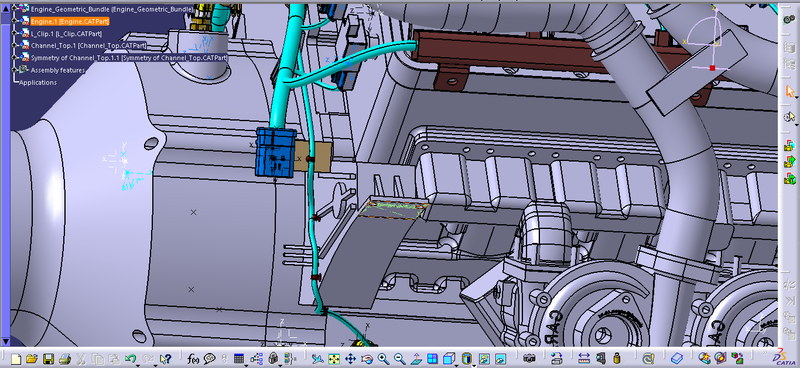This screenshot has height=368, width=800.
Task: Click the Measure Inertia weight icon
Action: 617,359
